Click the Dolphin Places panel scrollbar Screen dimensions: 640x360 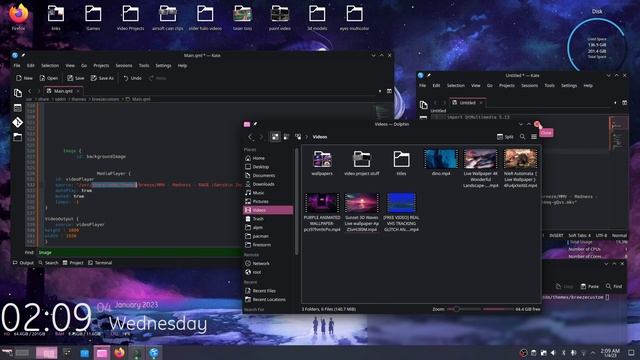coord(296,202)
